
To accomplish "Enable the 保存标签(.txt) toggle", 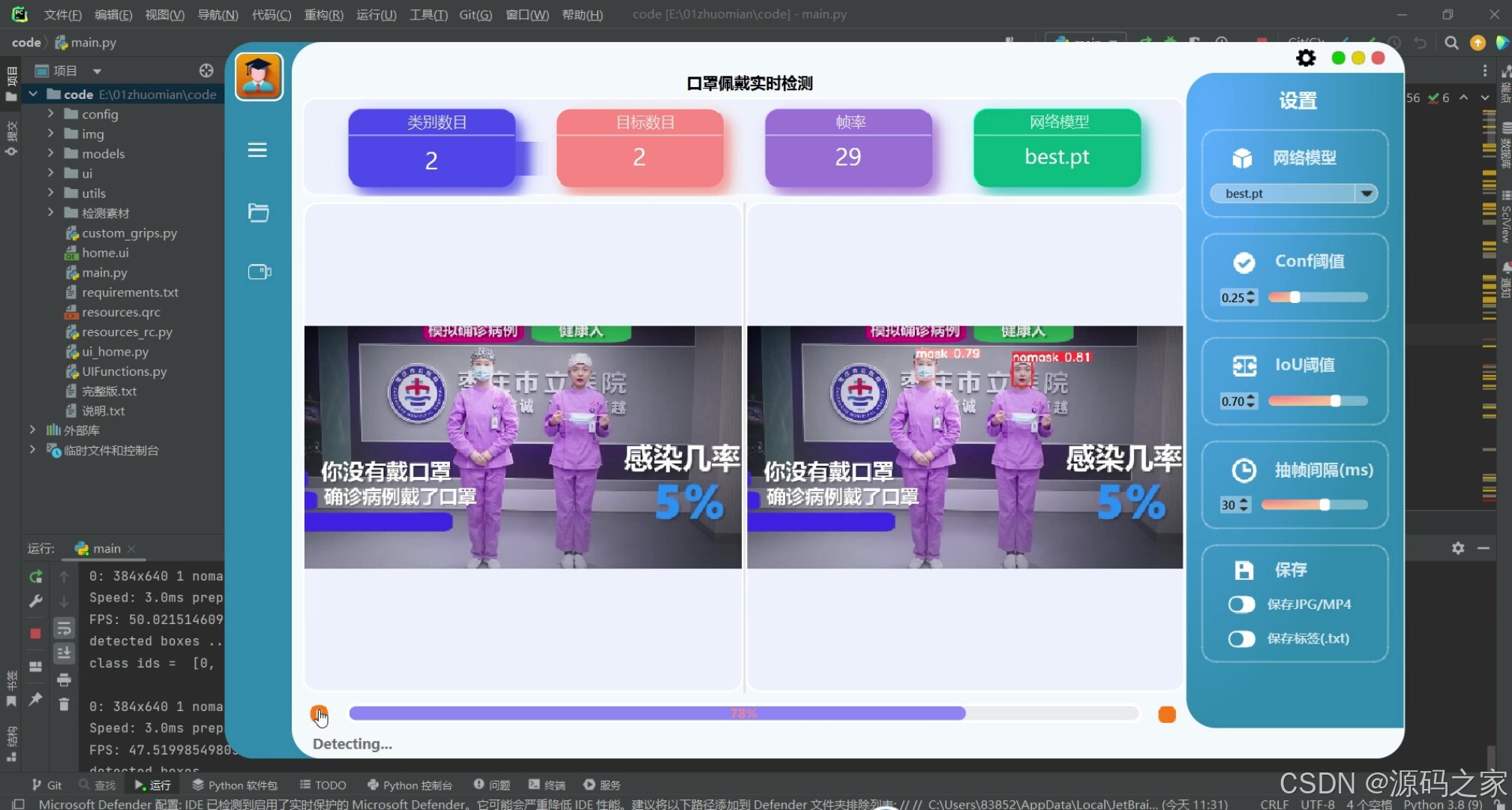I will (x=1241, y=639).
